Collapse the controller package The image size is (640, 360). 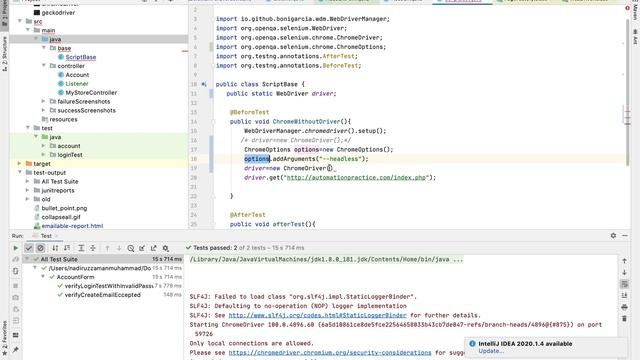pos(44,66)
